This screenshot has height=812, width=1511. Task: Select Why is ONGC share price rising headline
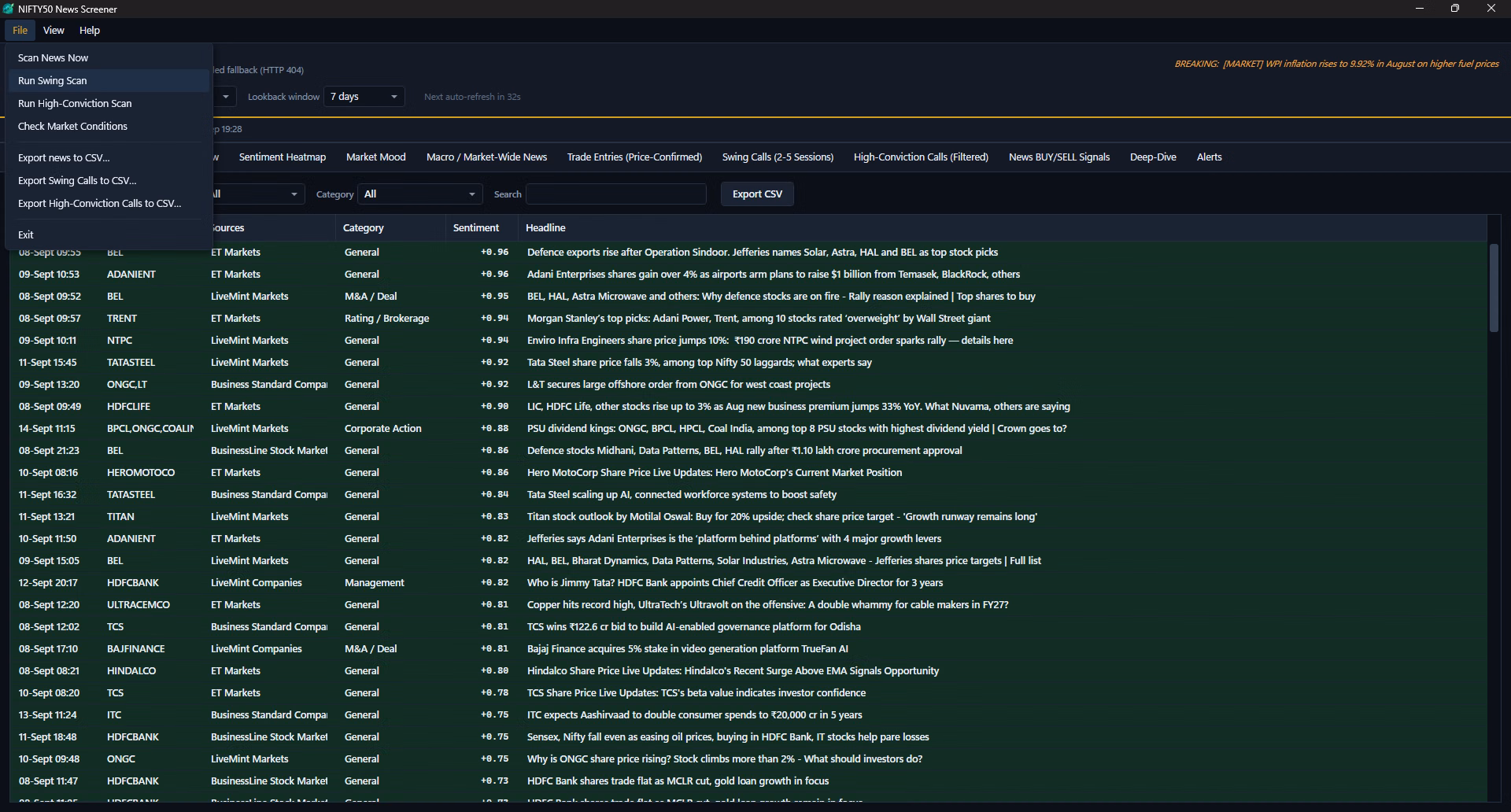tap(724, 759)
